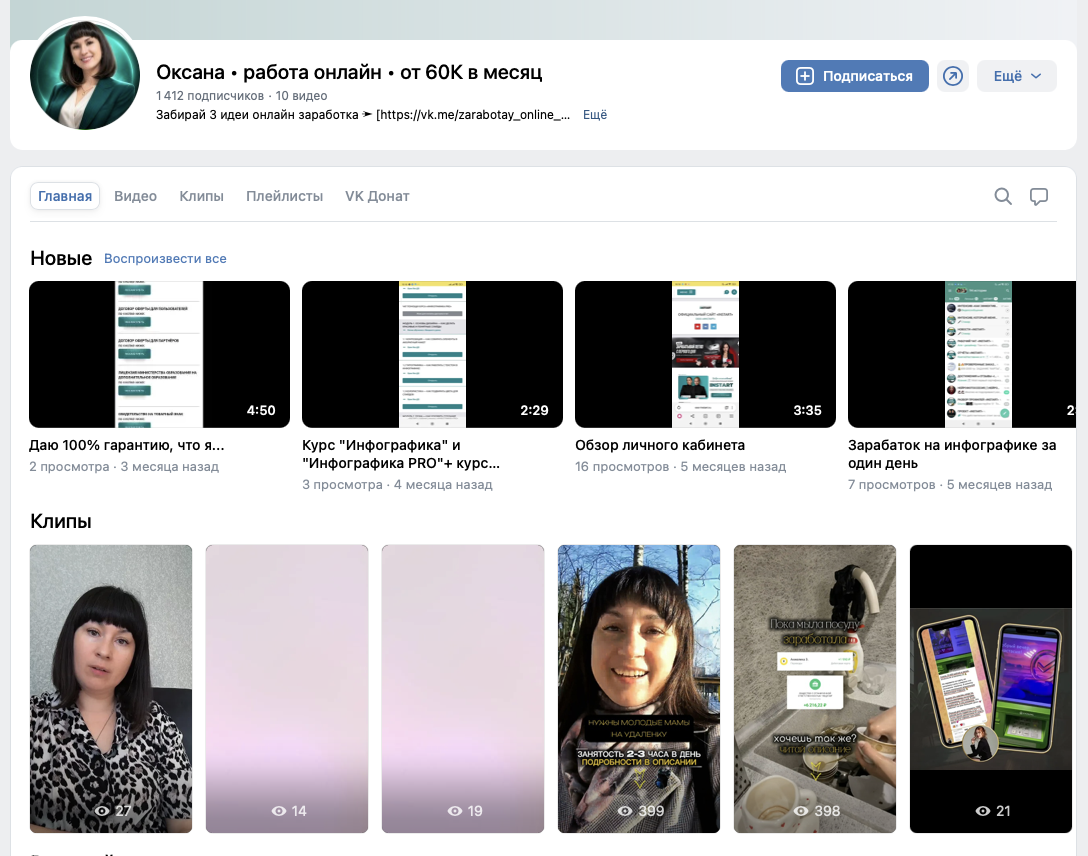Open the channel comments speech bubble icon
Screen dimensions: 1088x856
click(x=1039, y=196)
